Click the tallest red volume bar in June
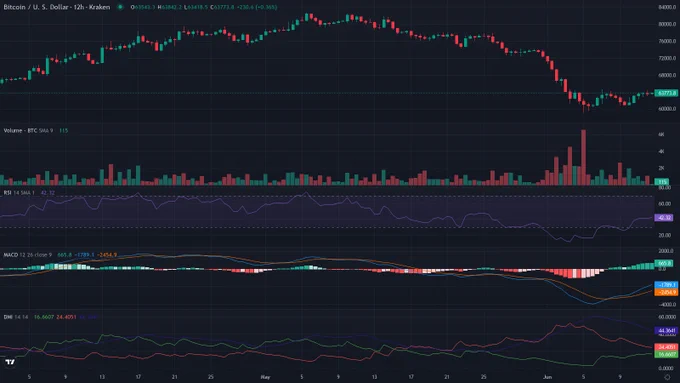 583,157
